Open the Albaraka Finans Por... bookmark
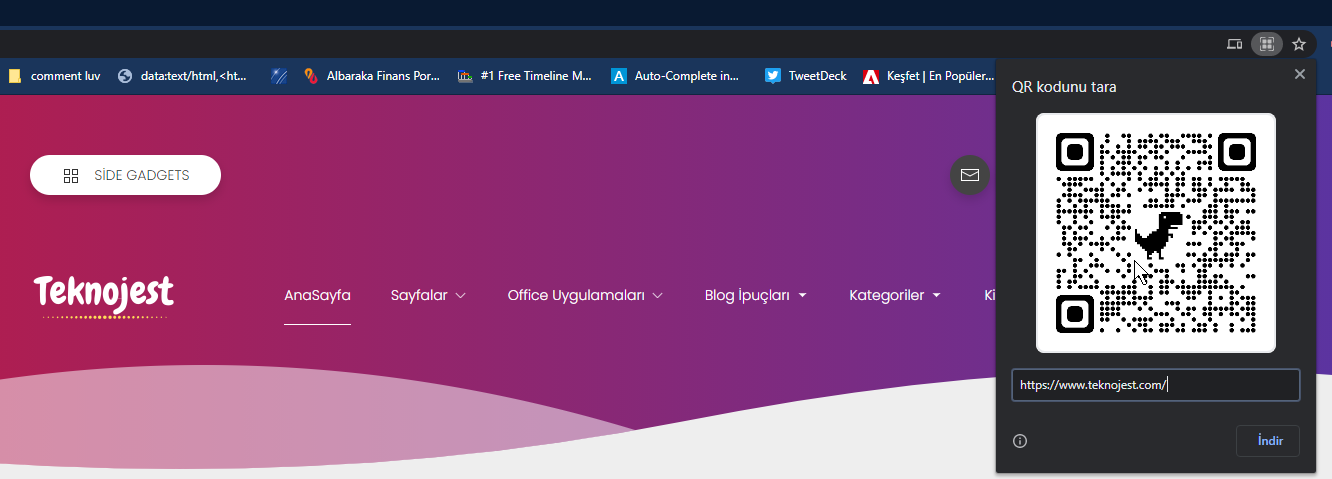The image size is (1332, 479). click(x=371, y=75)
